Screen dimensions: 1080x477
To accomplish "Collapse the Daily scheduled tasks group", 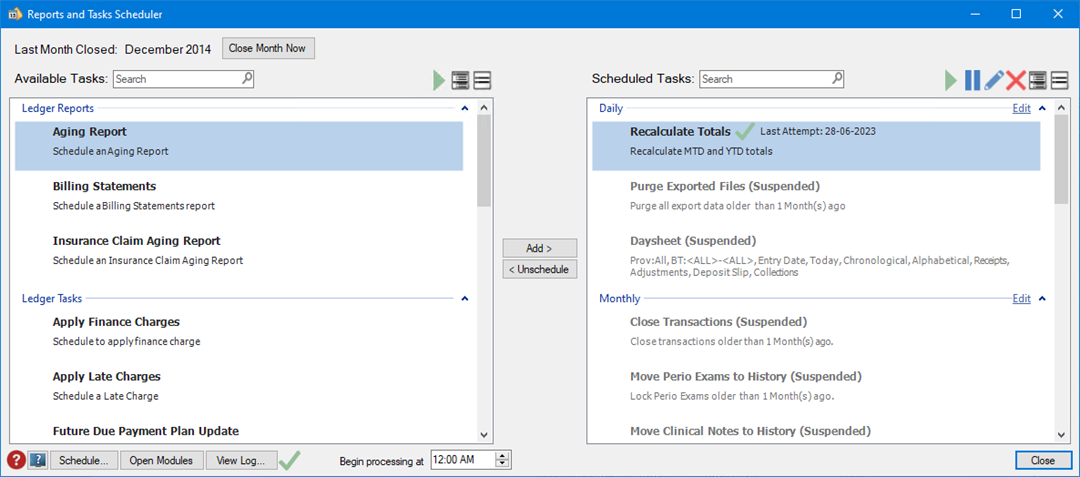I will [1041, 108].
